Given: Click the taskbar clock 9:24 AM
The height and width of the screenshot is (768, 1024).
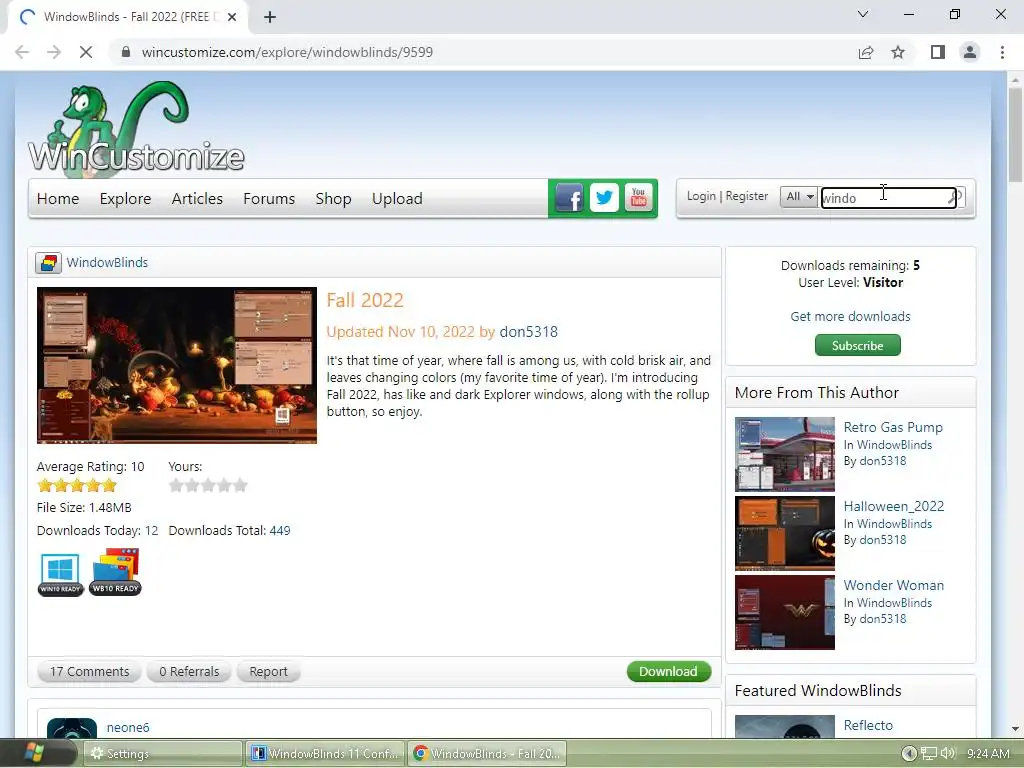Looking at the screenshot, I should click(988, 754).
